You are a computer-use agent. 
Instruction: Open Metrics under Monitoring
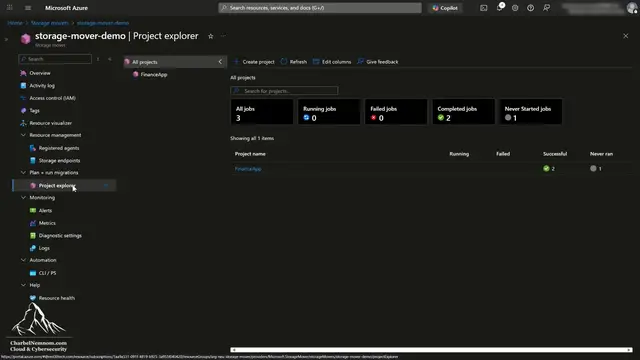click(47, 223)
